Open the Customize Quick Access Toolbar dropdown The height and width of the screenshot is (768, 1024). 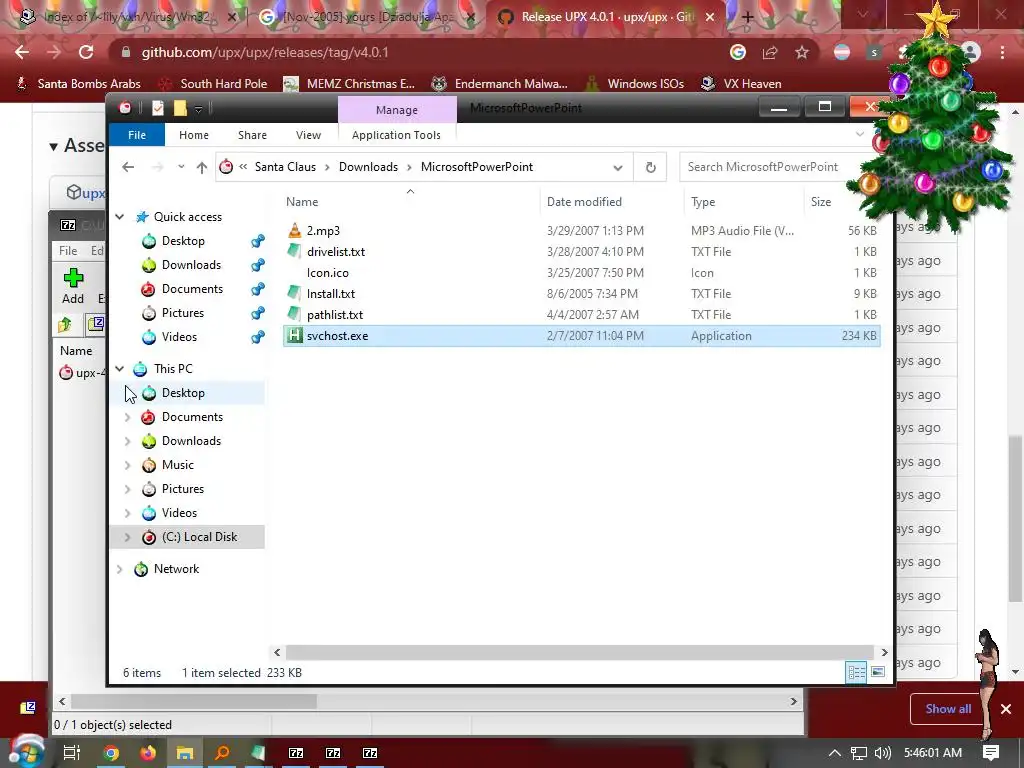tap(199, 109)
